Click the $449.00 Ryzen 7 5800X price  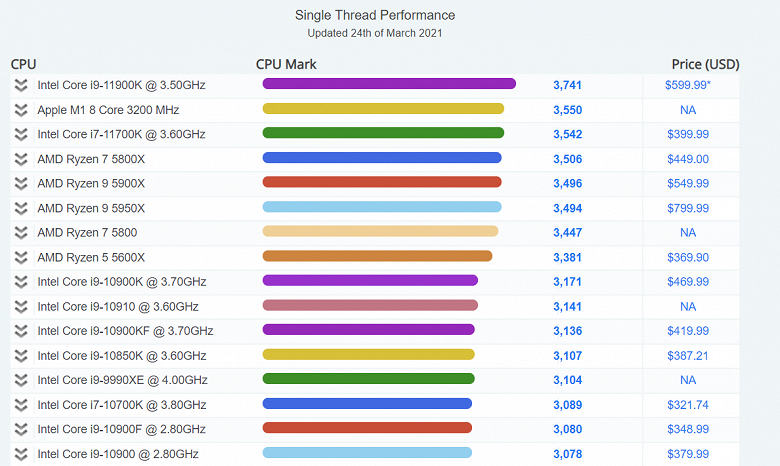687,159
